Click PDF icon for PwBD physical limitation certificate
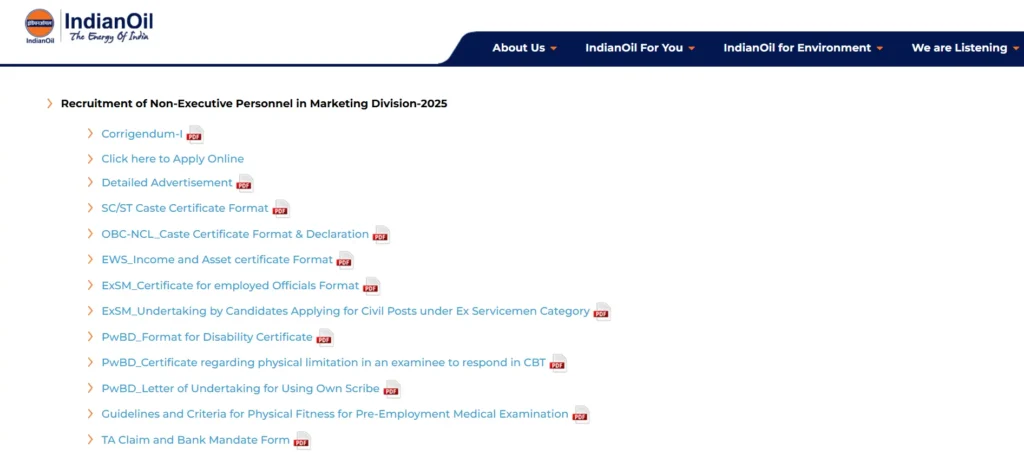 pyautogui.click(x=558, y=363)
